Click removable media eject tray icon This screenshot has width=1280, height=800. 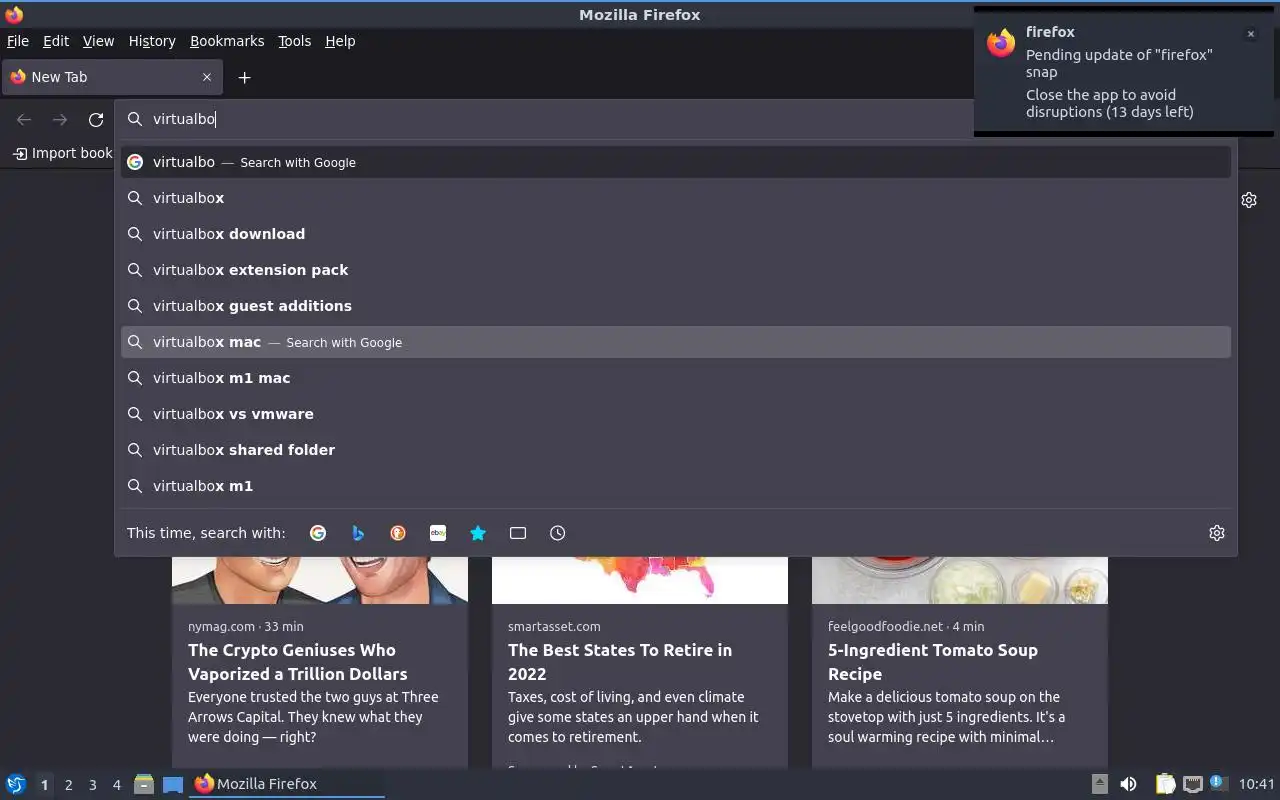tap(1099, 784)
